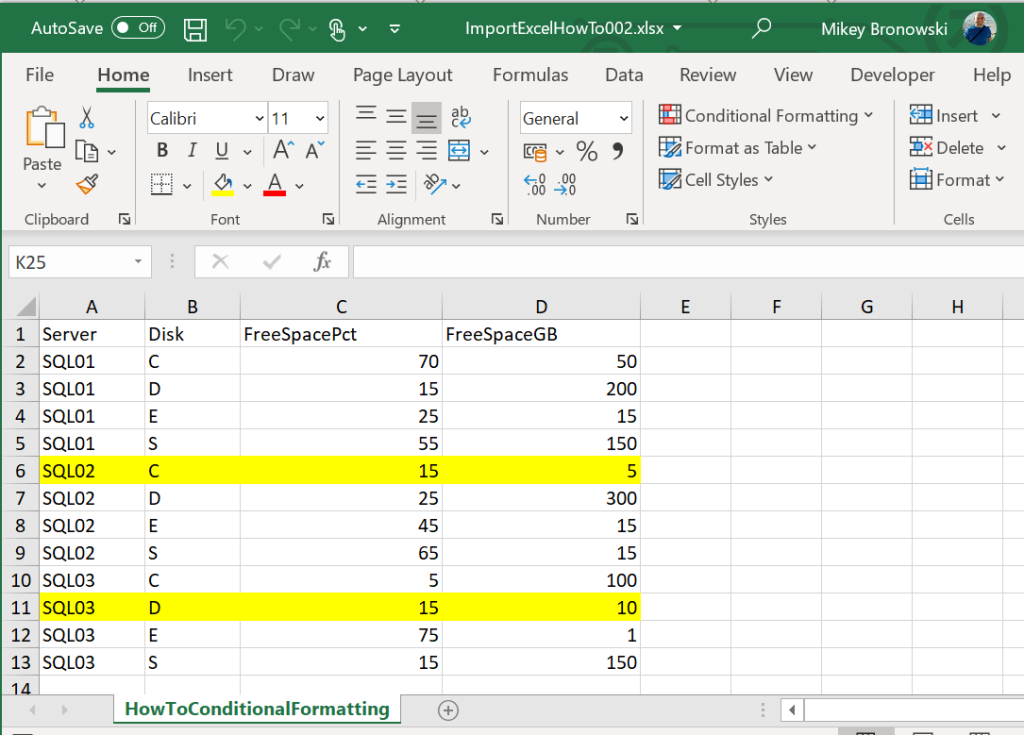Expand the Font size dropdown
Viewport: 1024px width, 735px height.
(x=319, y=117)
